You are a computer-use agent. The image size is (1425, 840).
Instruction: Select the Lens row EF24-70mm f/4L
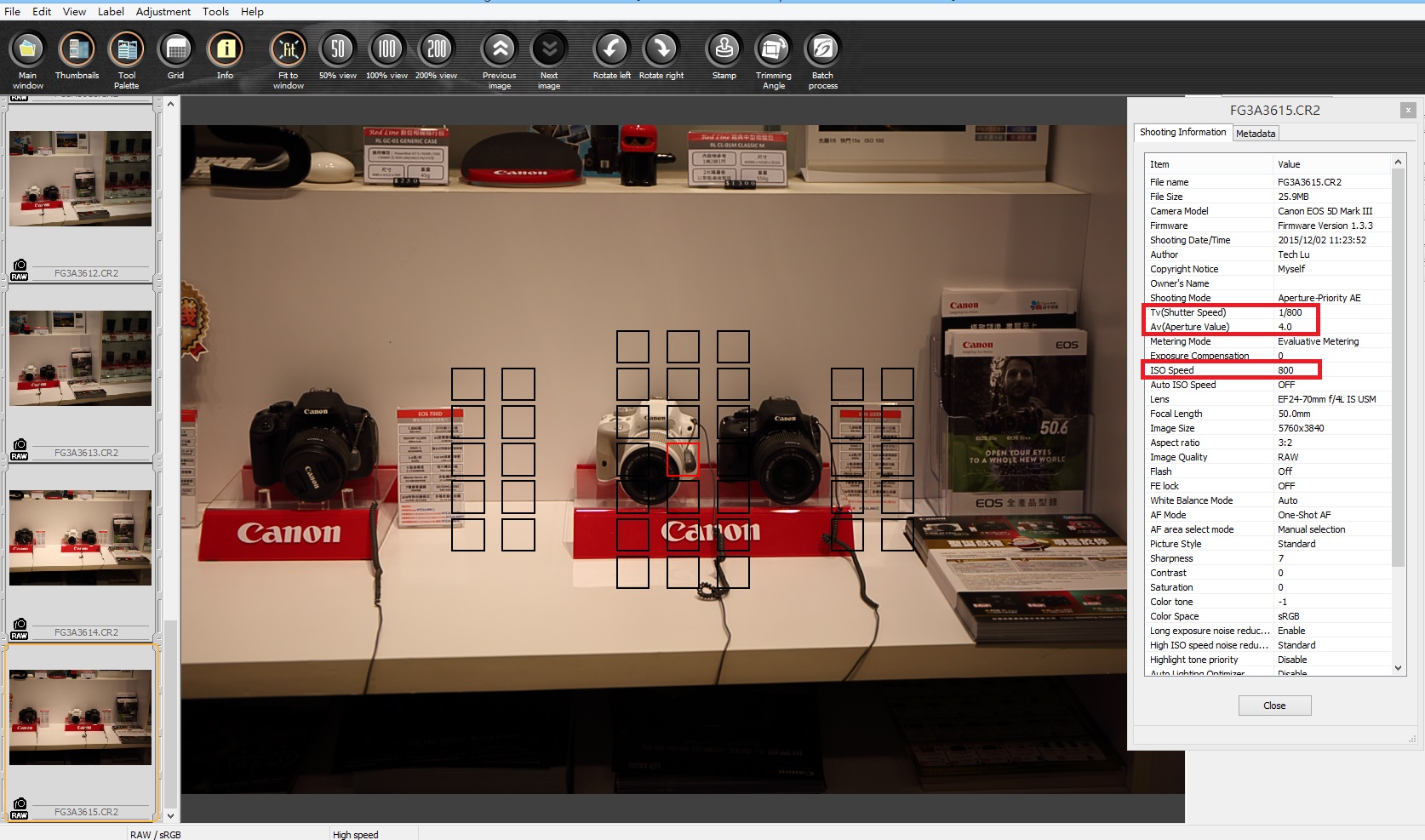(x=1268, y=399)
